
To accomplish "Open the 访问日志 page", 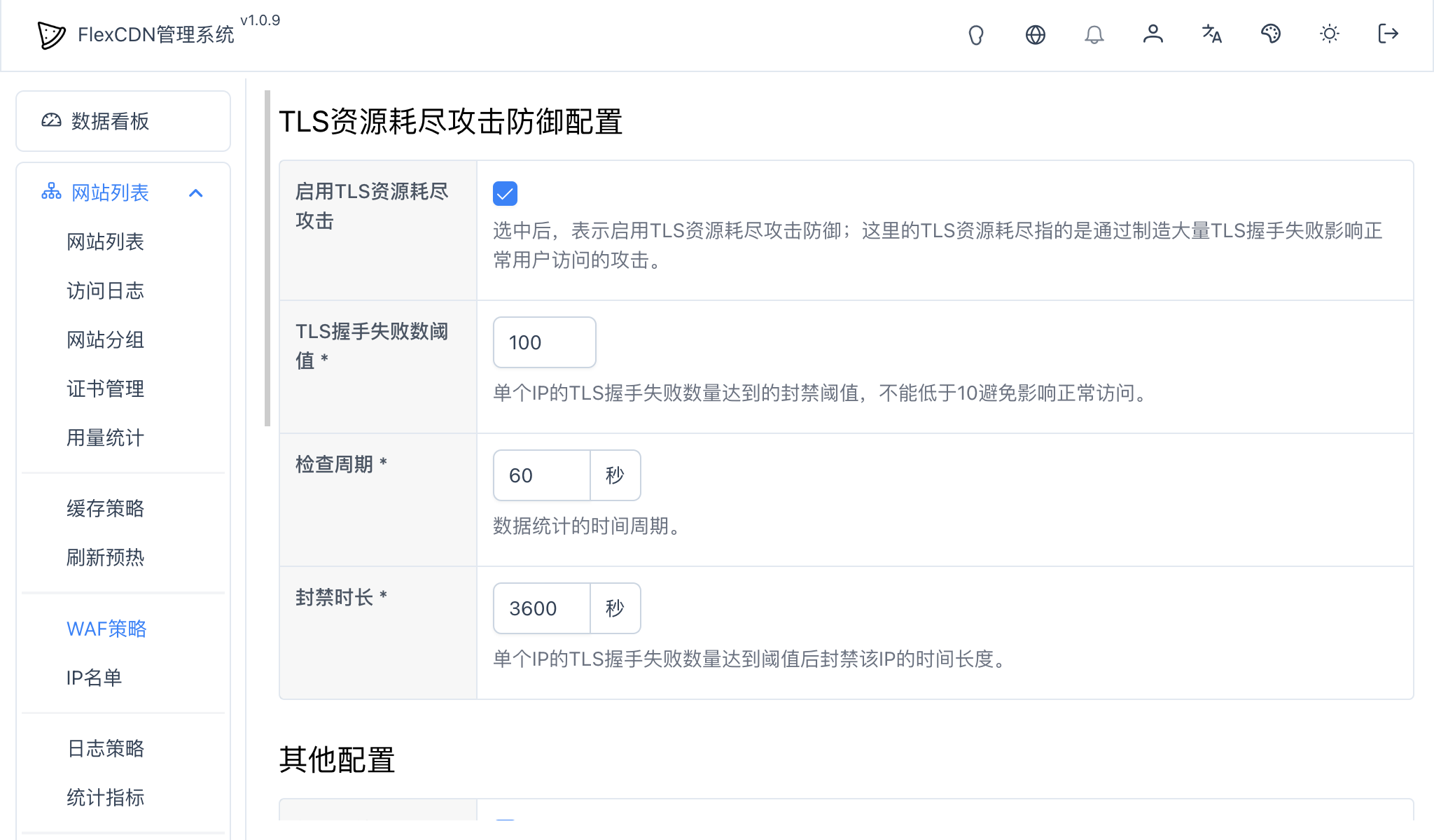I will 105,290.
